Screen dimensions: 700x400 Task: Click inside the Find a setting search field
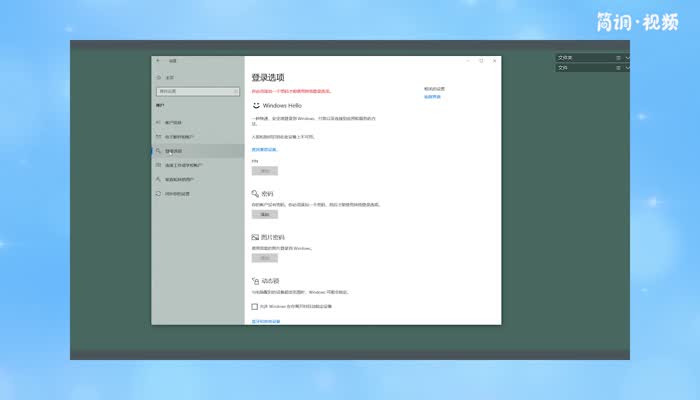pos(192,91)
